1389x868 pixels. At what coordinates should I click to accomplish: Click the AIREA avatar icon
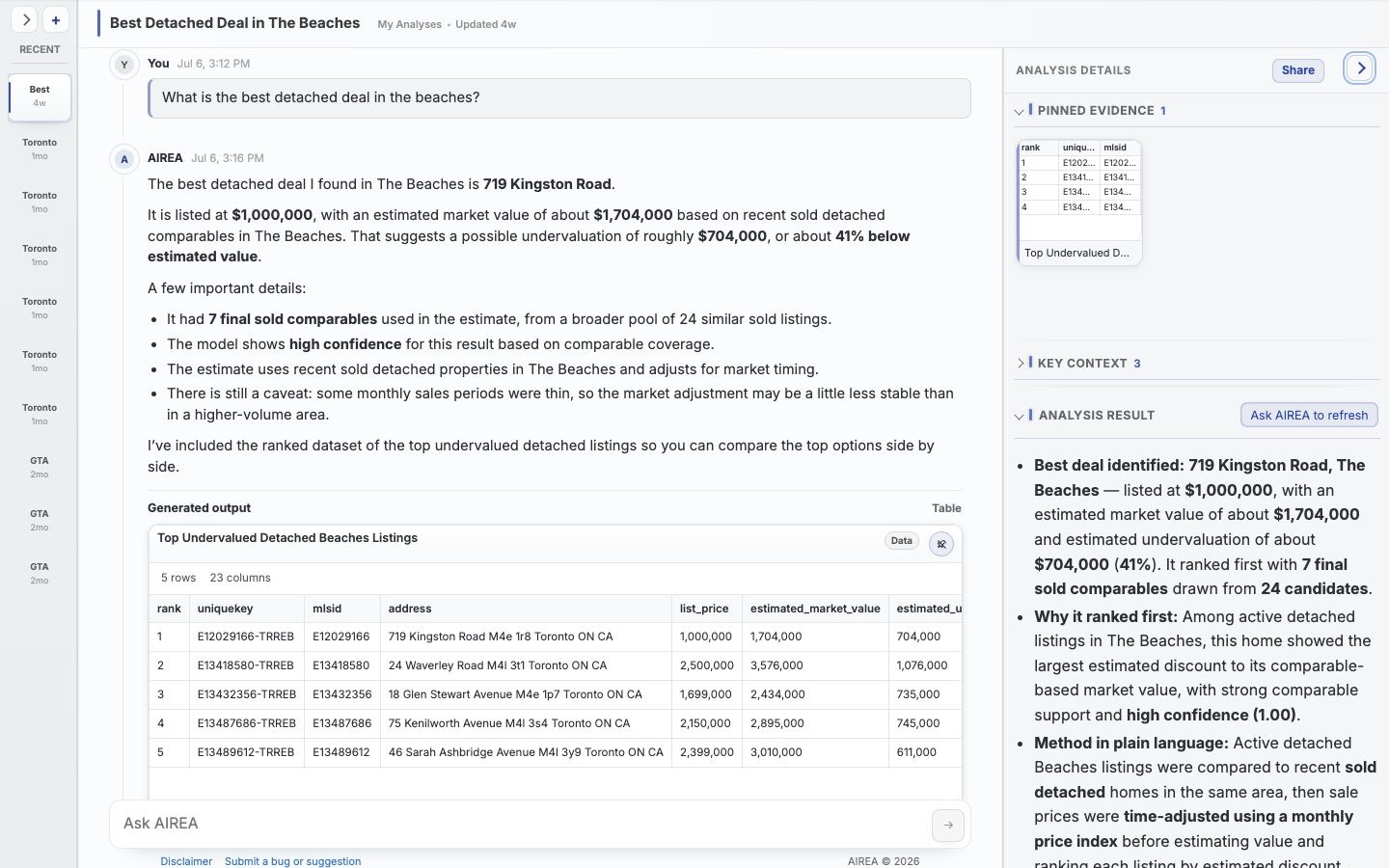pyautogui.click(x=123, y=159)
